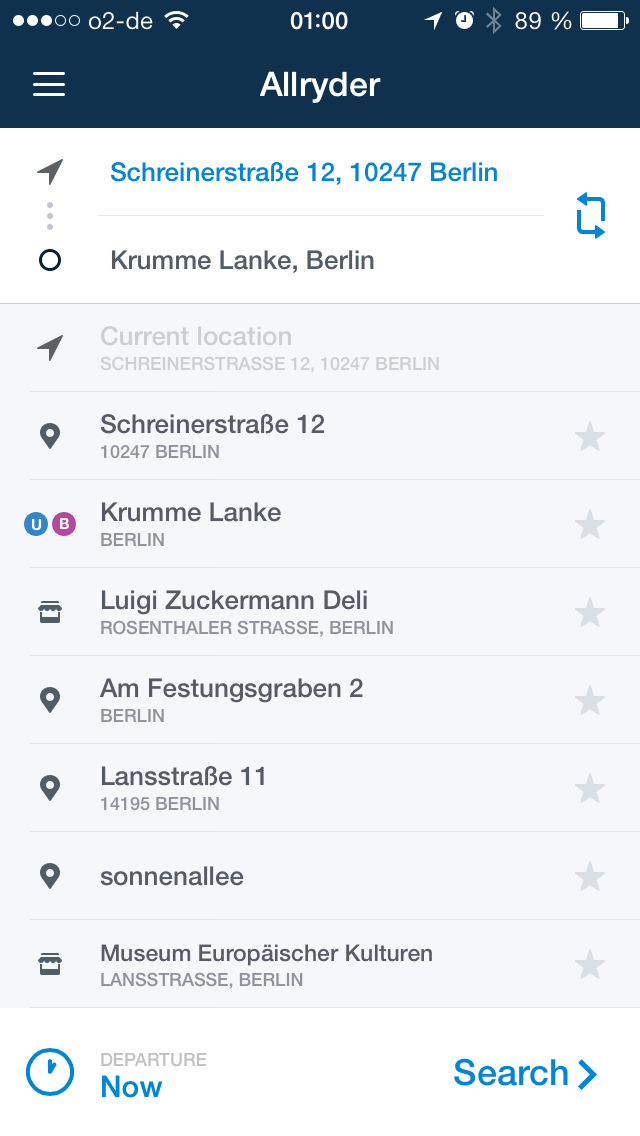Image resolution: width=640 pixels, height=1136 pixels.
Task: Toggle the favorite star for Lansstraße 11
Action: (590, 788)
